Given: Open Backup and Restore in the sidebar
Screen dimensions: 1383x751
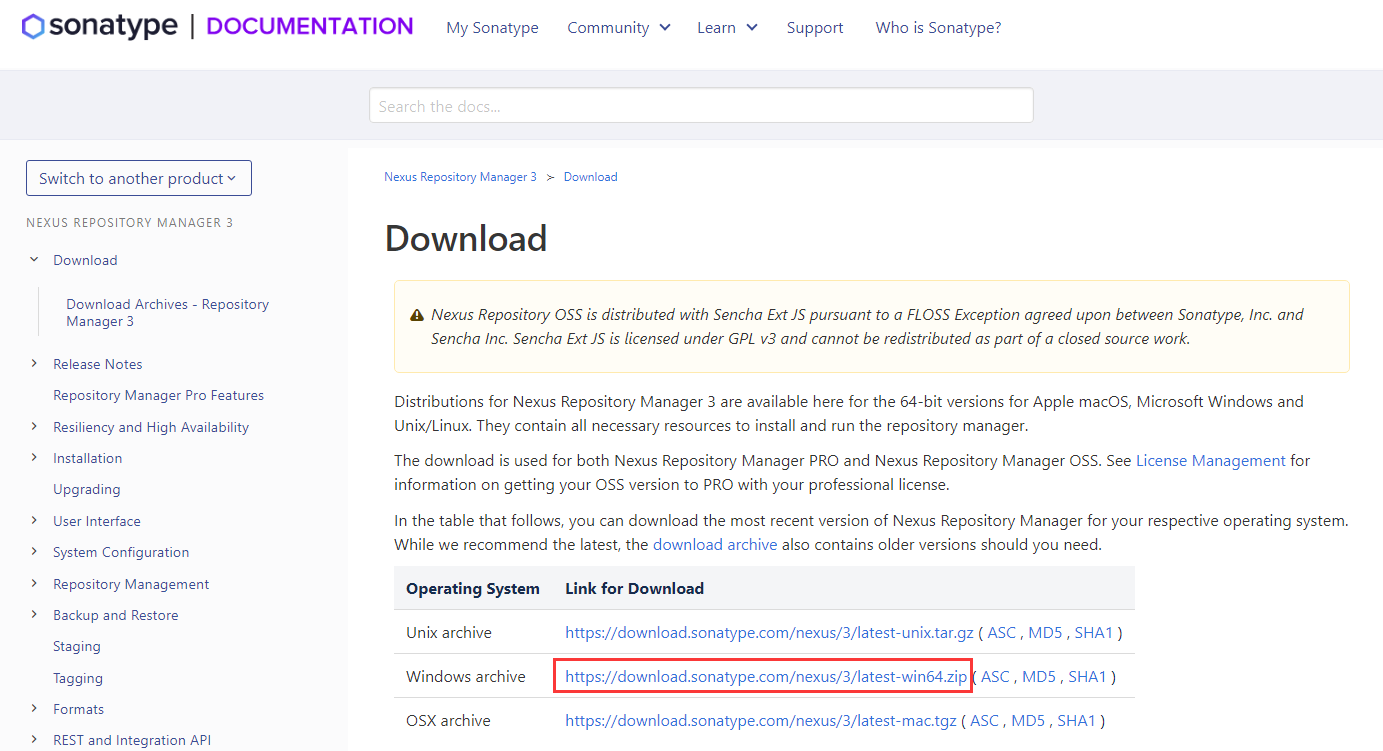Looking at the screenshot, I should tap(116, 615).
